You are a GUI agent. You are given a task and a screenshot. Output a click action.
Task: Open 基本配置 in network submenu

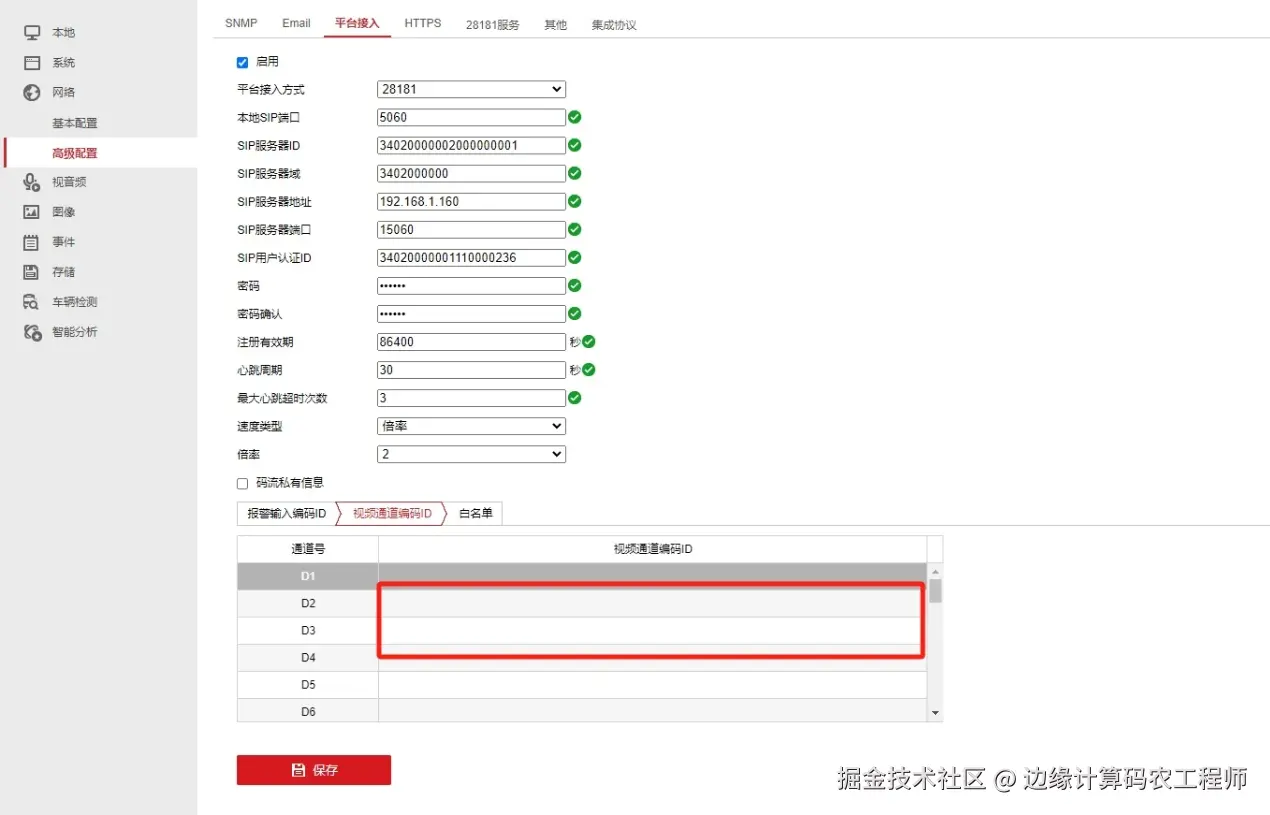[x=75, y=123]
